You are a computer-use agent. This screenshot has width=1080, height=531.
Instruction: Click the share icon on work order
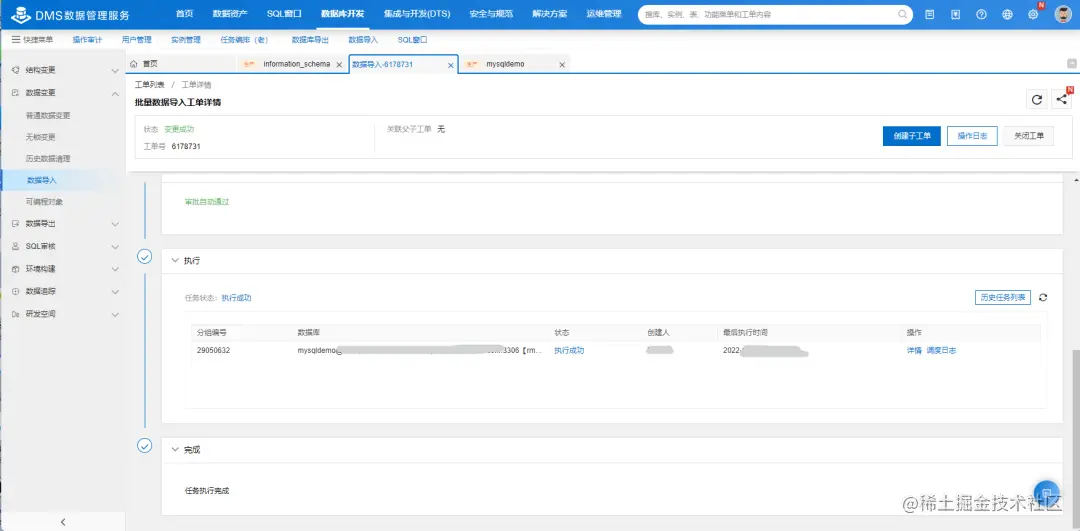tap(1062, 99)
